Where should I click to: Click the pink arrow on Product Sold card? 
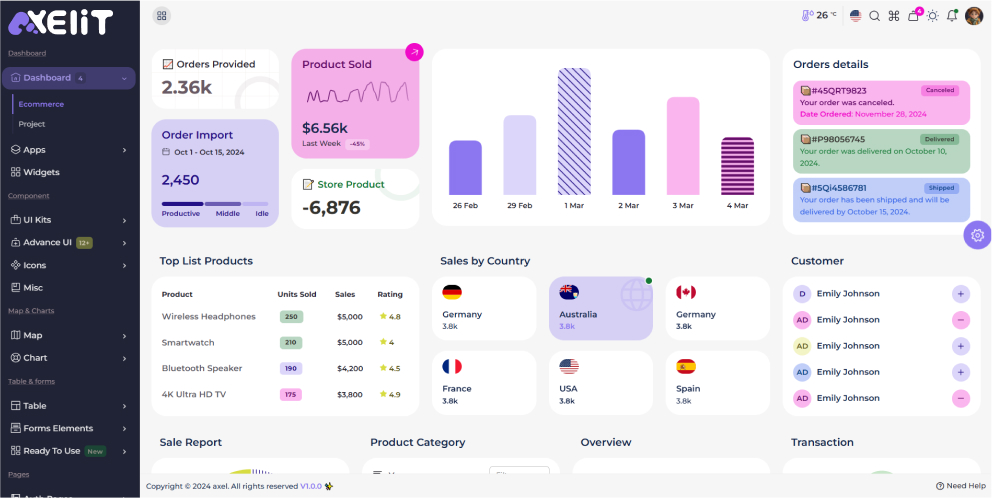pyautogui.click(x=413, y=52)
